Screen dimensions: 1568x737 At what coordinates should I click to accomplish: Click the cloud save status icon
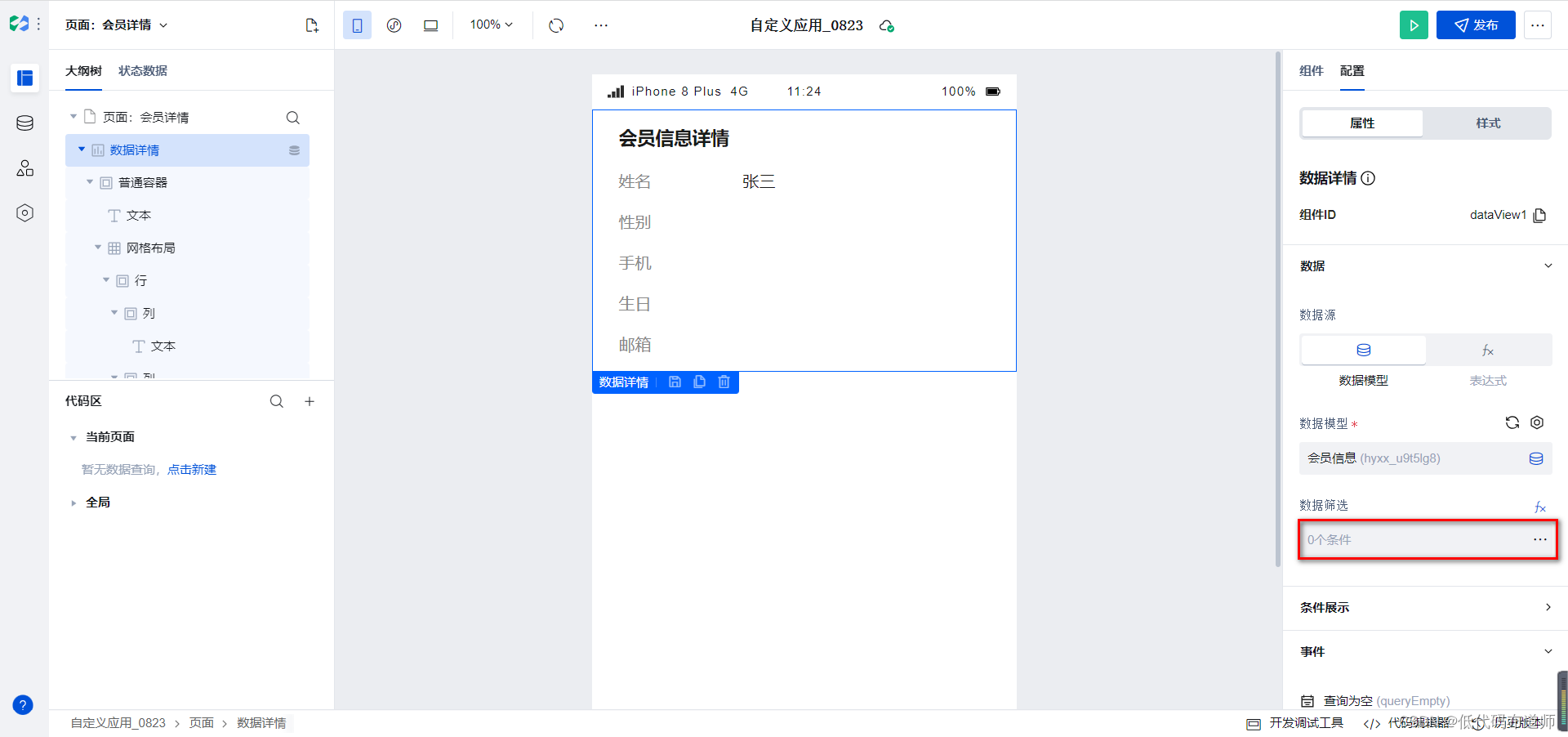(887, 26)
